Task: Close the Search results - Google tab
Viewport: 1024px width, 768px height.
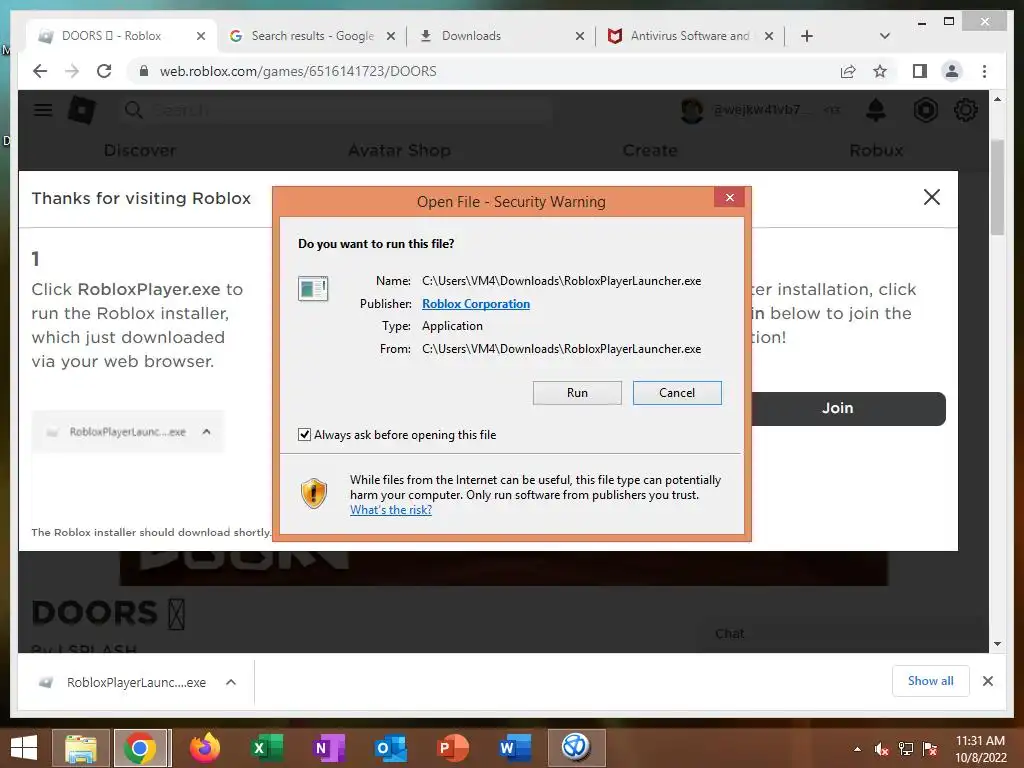Action: coord(391,36)
